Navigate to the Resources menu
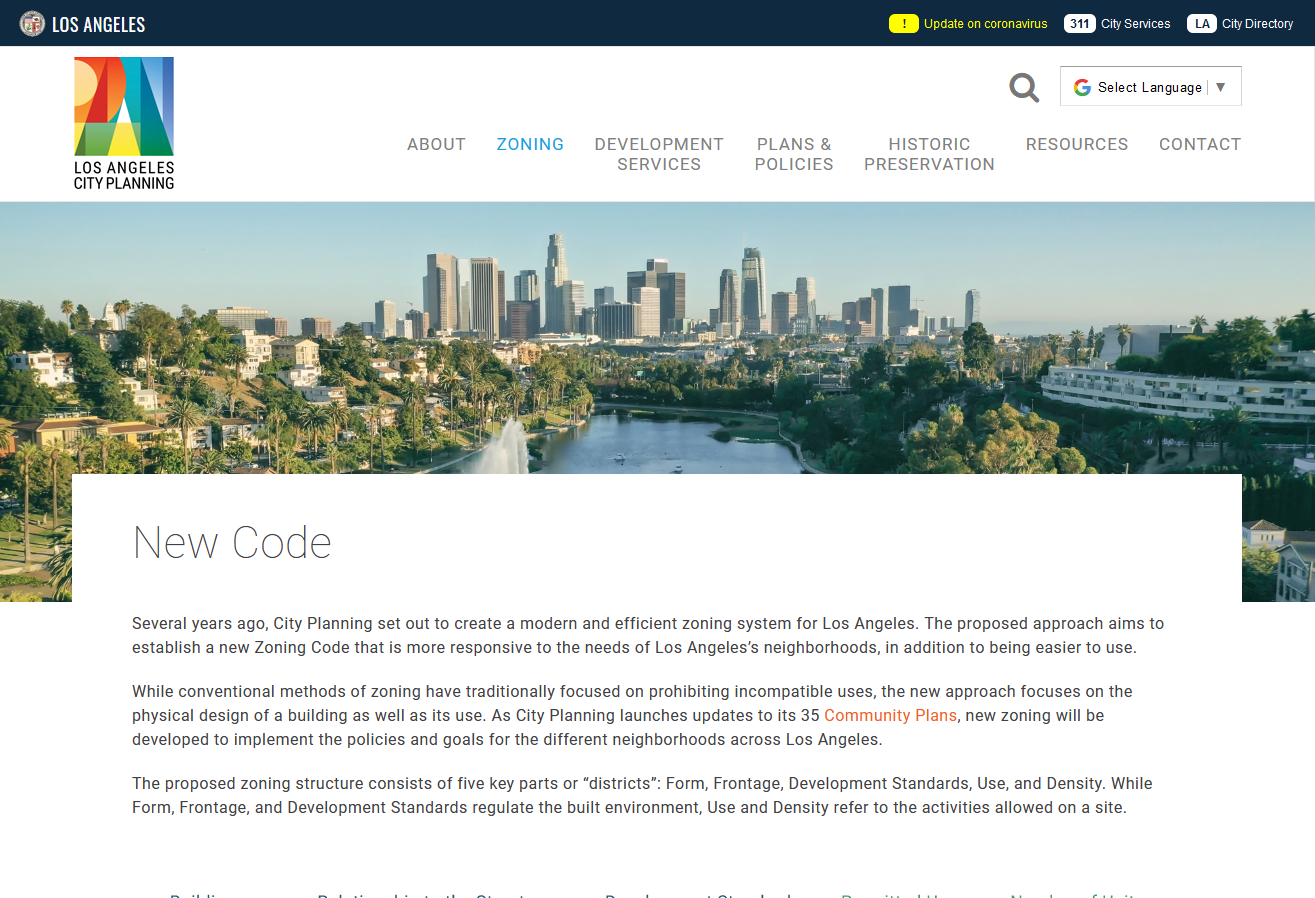This screenshot has height=898, width=1315. click(x=1076, y=144)
